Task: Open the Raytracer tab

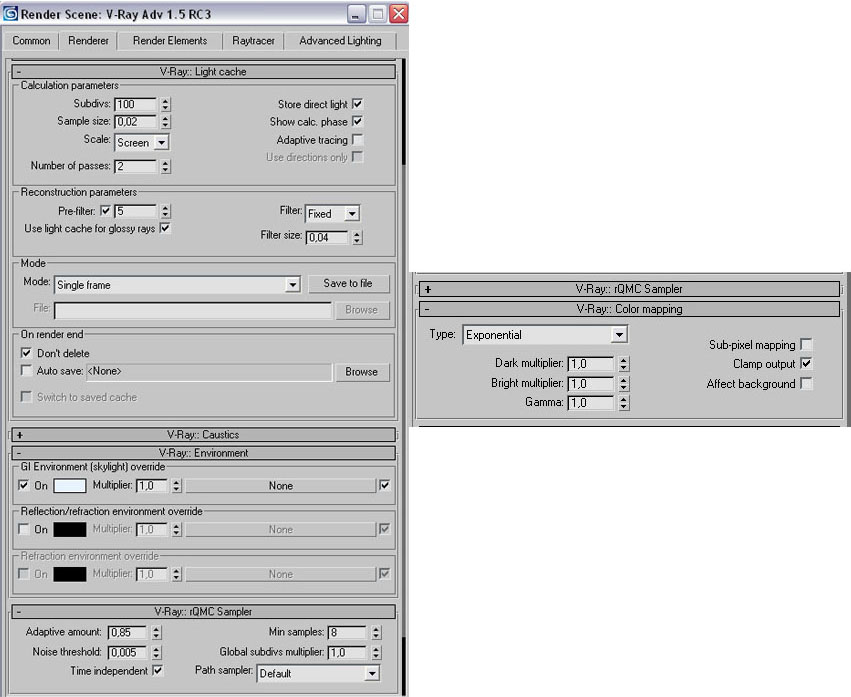Action: (253, 41)
